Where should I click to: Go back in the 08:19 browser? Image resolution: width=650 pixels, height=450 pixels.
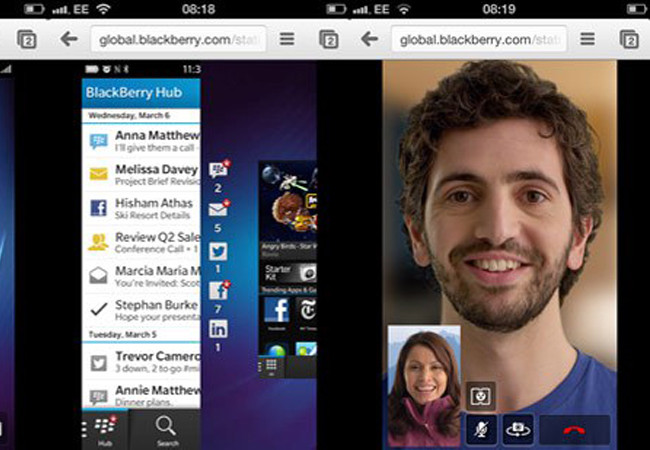pos(369,39)
